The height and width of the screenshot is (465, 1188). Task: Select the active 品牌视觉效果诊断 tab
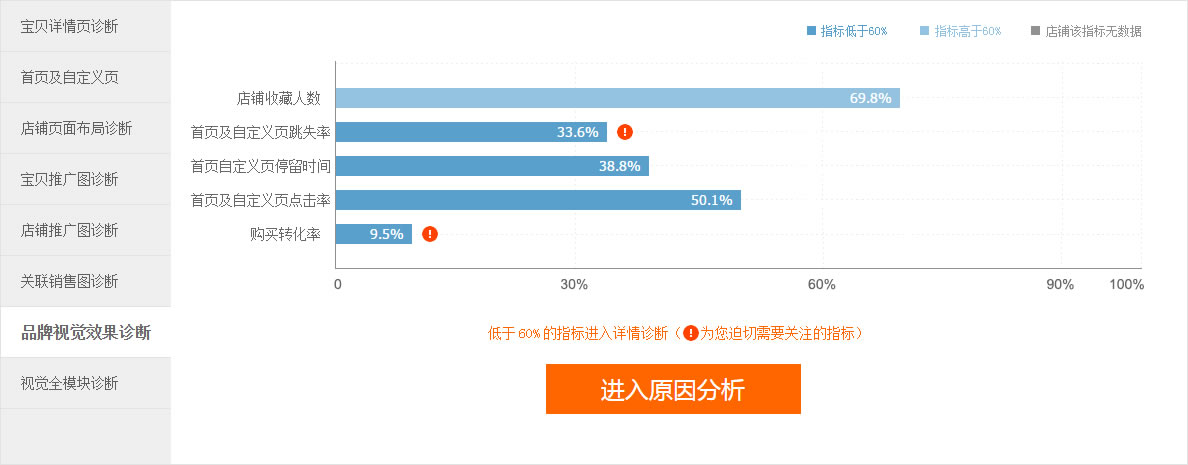[x=86, y=332]
